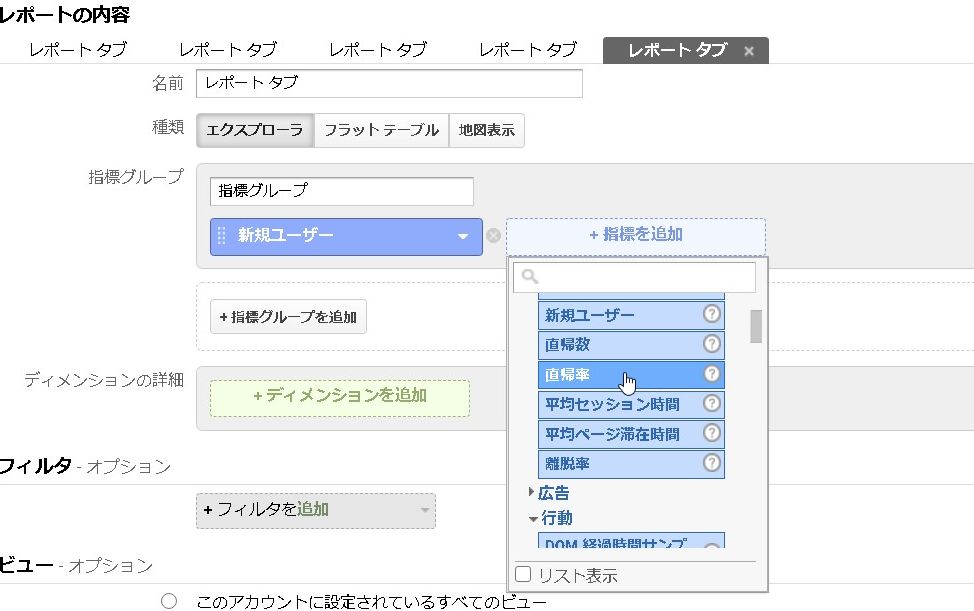Remove the 新規ユーザー metric with x icon

[x=493, y=237]
